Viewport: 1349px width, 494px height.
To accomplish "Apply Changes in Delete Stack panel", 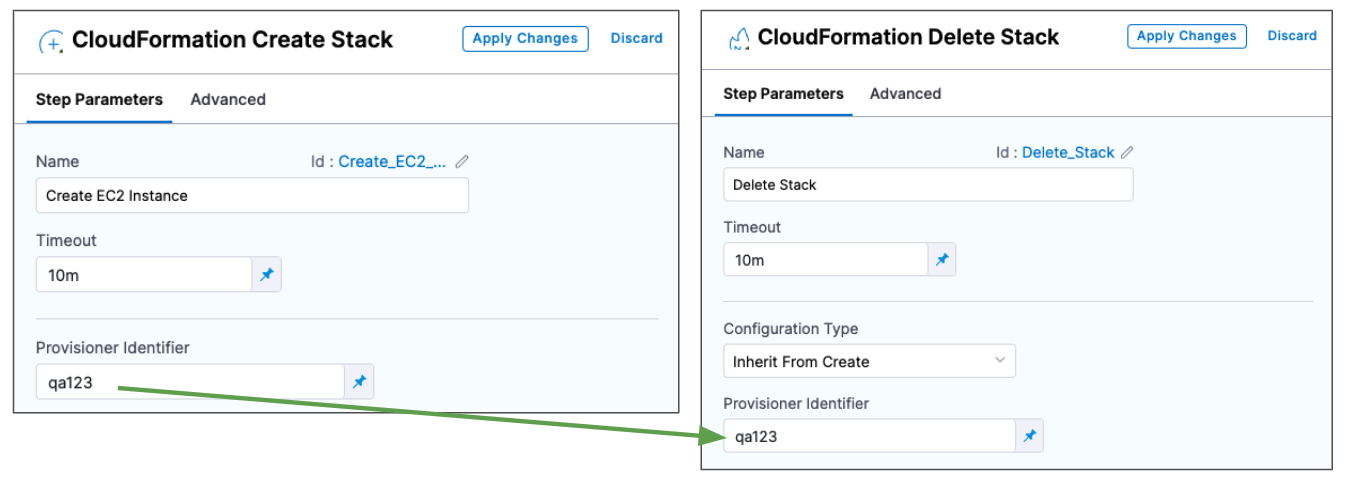I will [x=1186, y=36].
